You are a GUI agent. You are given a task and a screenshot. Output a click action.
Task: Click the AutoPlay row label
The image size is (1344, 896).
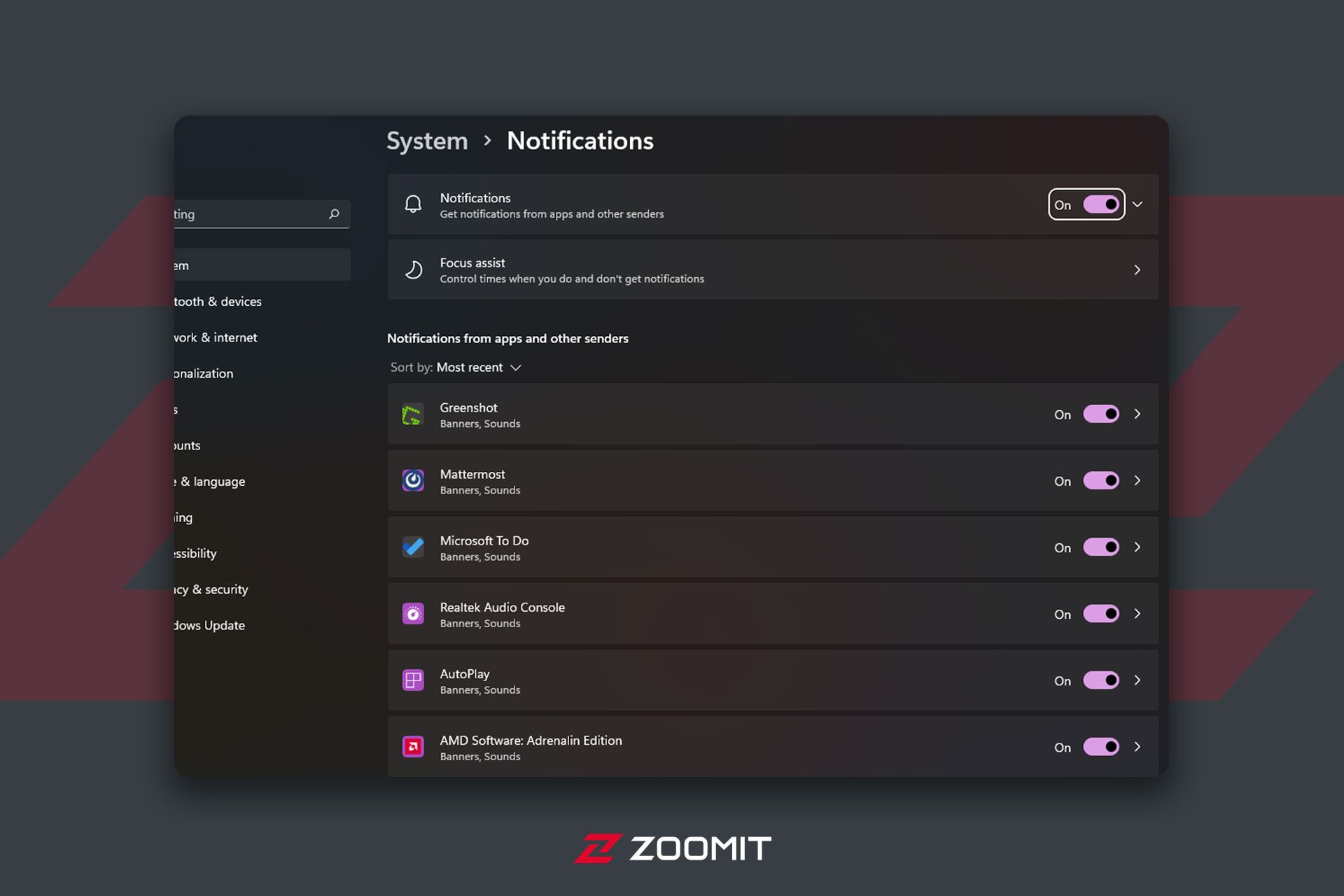[464, 674]
